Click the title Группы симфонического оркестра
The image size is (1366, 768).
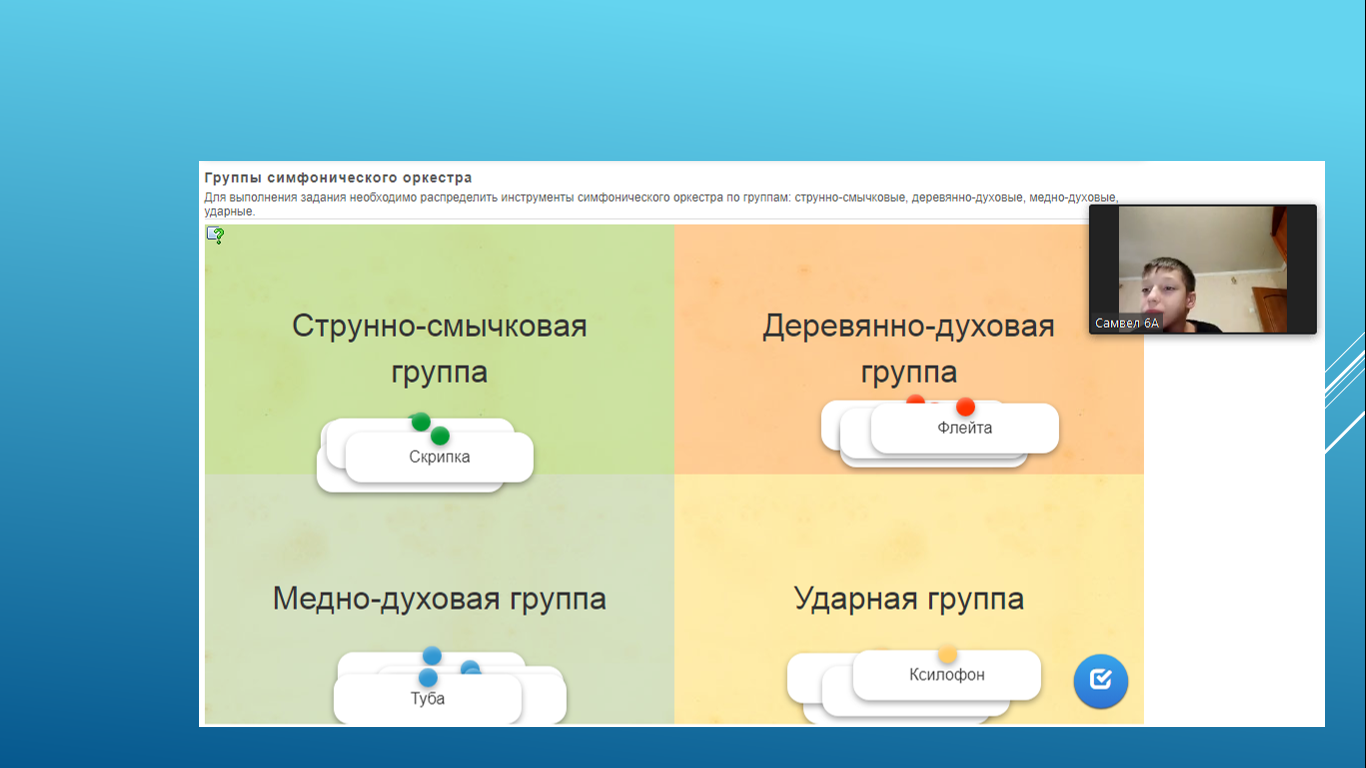pyautogui.click(x=338, y=177)
